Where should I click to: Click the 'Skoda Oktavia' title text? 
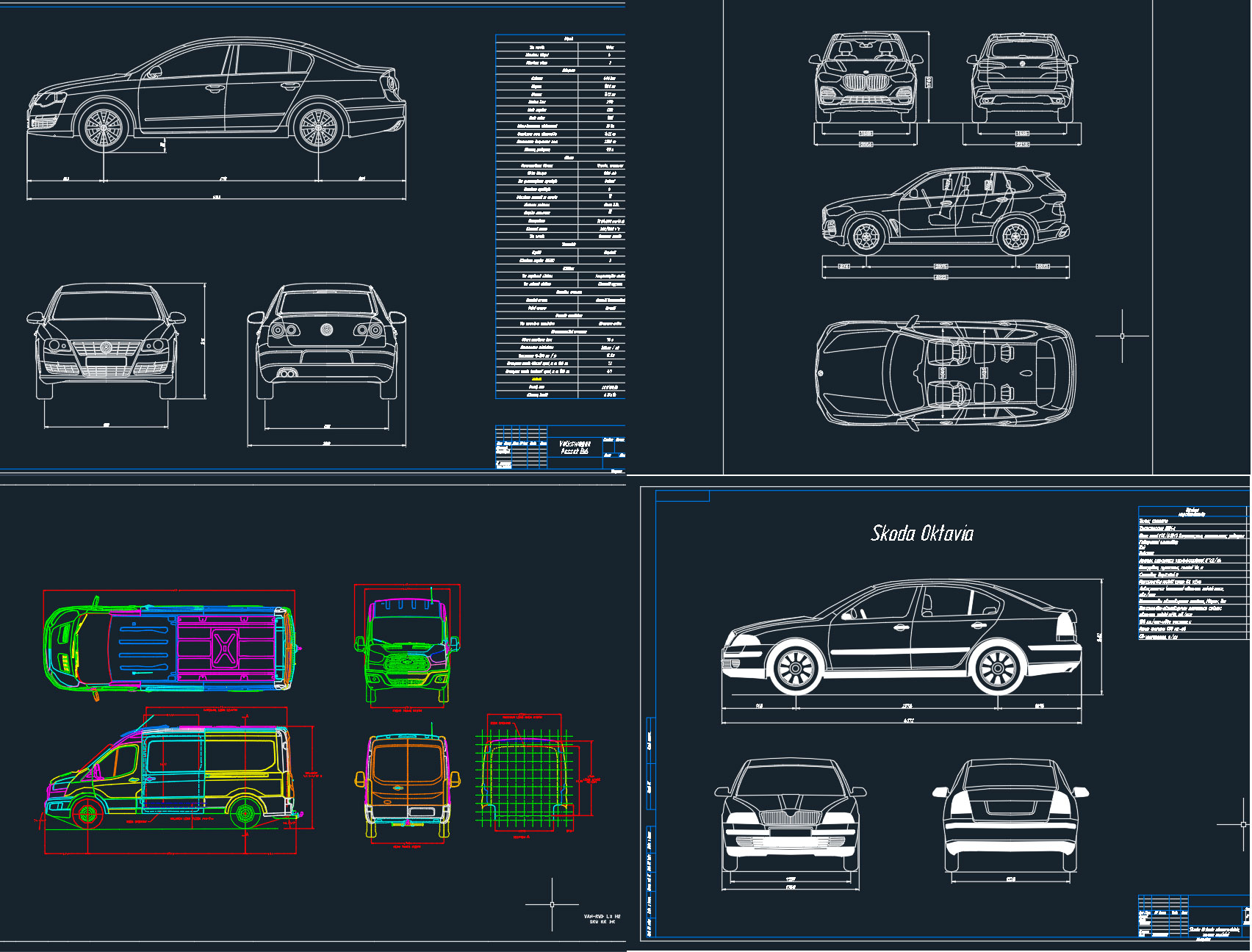[x=922, y=533]
